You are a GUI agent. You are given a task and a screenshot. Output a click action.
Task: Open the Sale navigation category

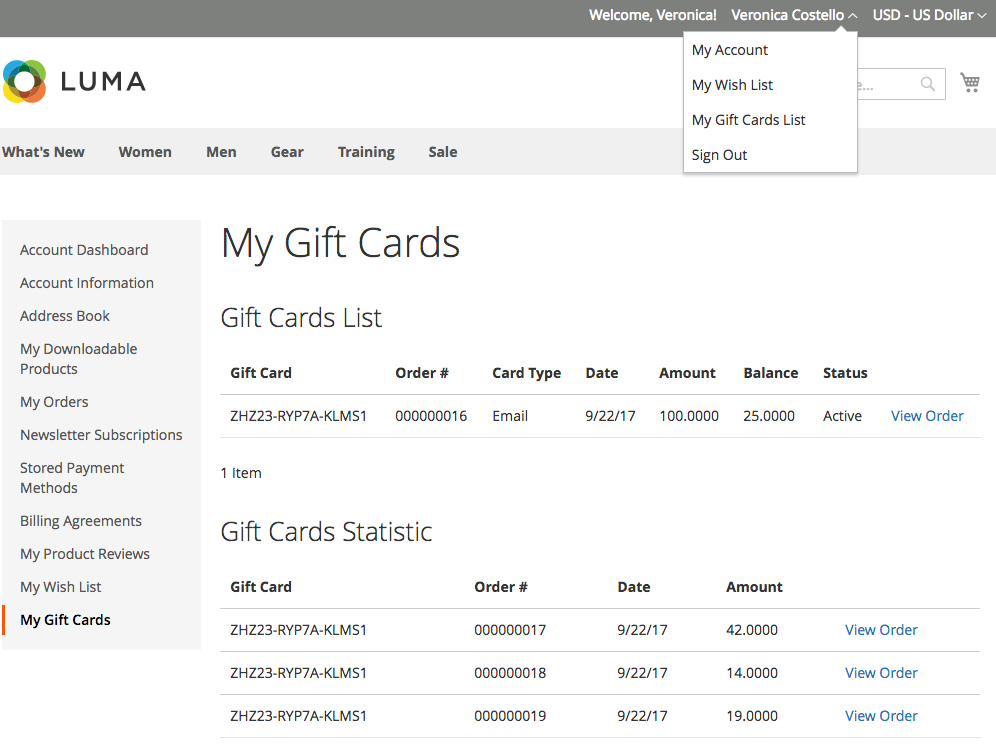[x=443, y=152]
